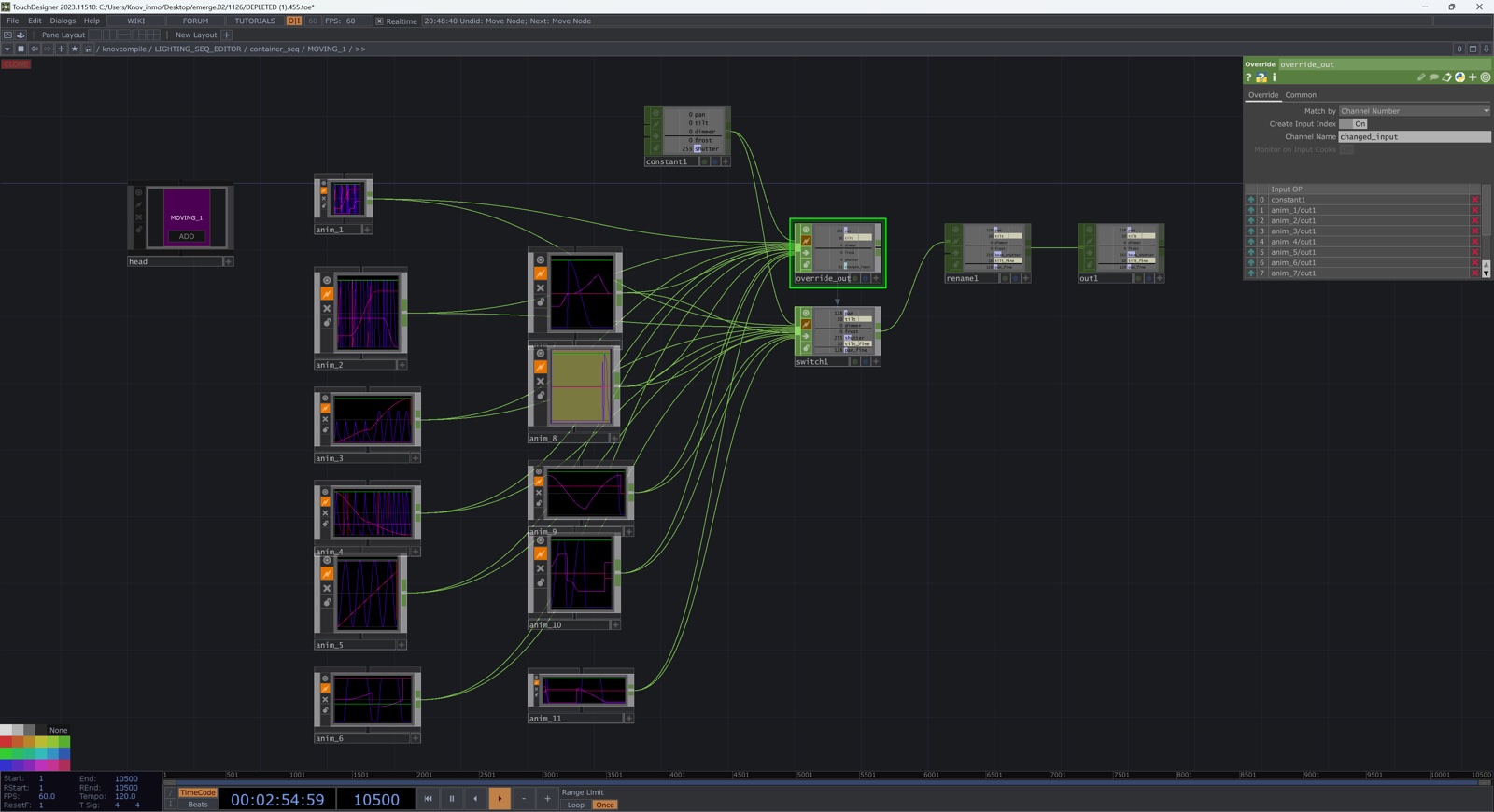Toggle the power O|I button in the top bar
1494x812 pixels.
(x=294, y=21)
